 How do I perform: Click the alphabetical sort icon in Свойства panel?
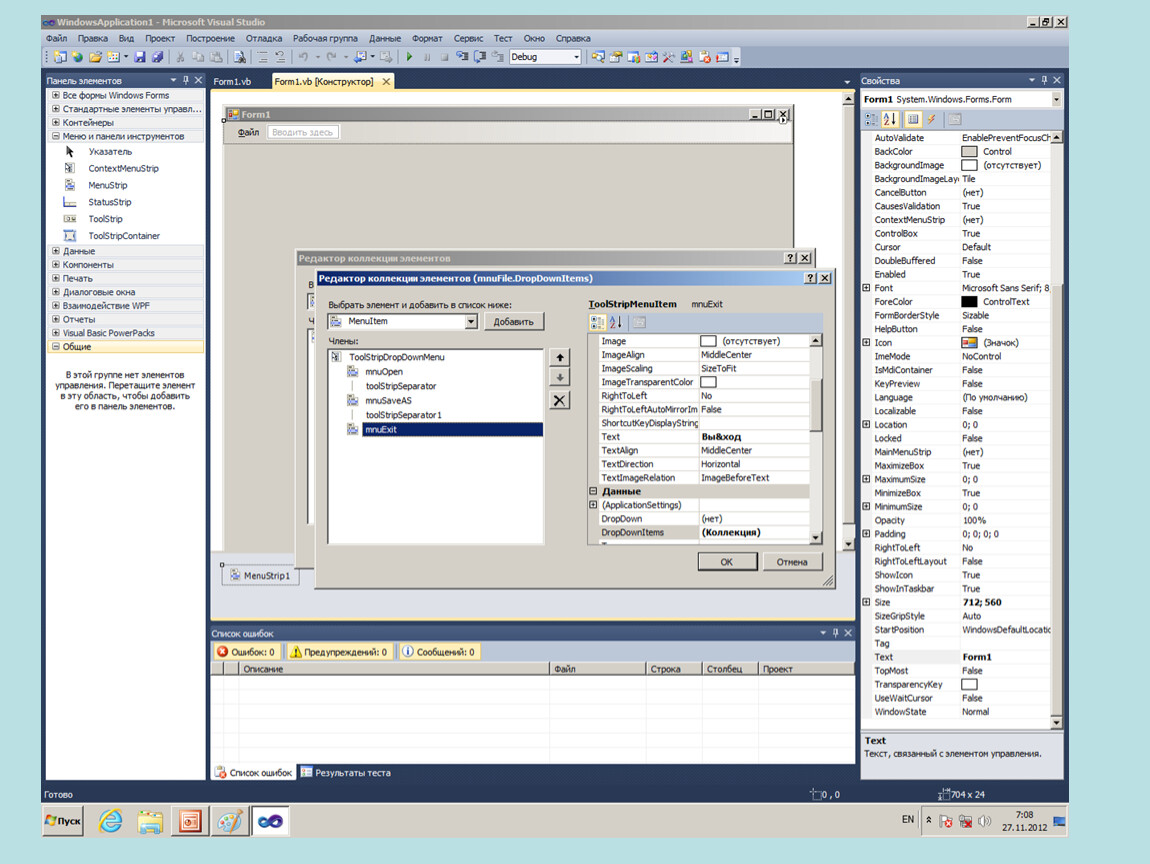(890, 119)
